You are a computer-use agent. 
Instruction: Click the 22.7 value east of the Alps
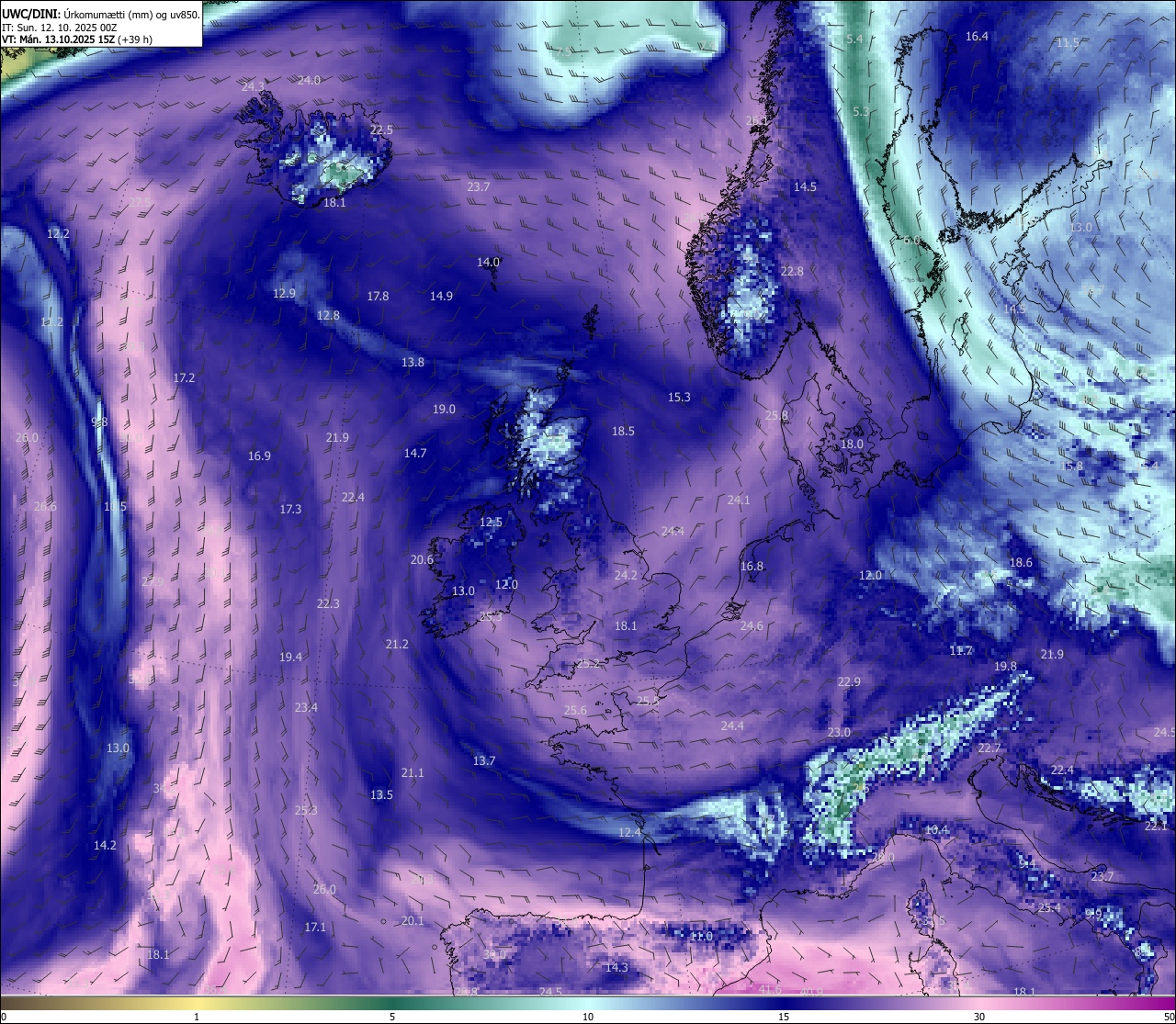pyautogui.click(x=989, y=748)
